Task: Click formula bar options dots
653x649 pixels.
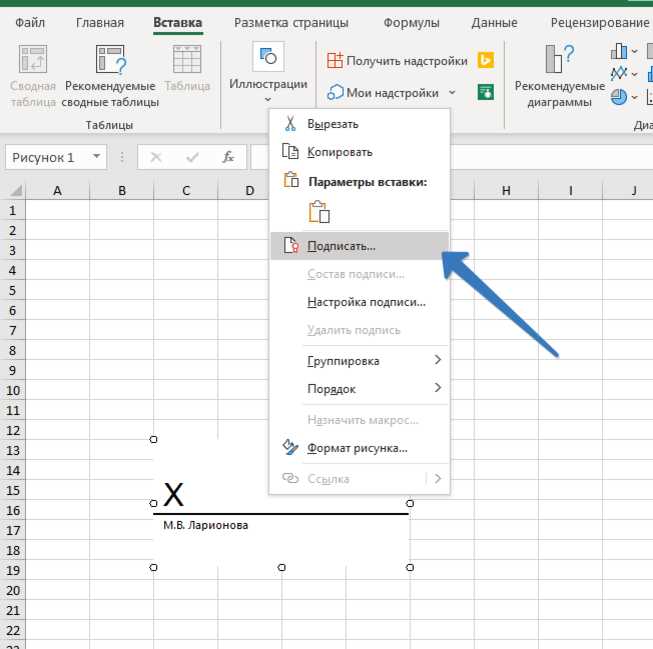Action: (122, 157)
